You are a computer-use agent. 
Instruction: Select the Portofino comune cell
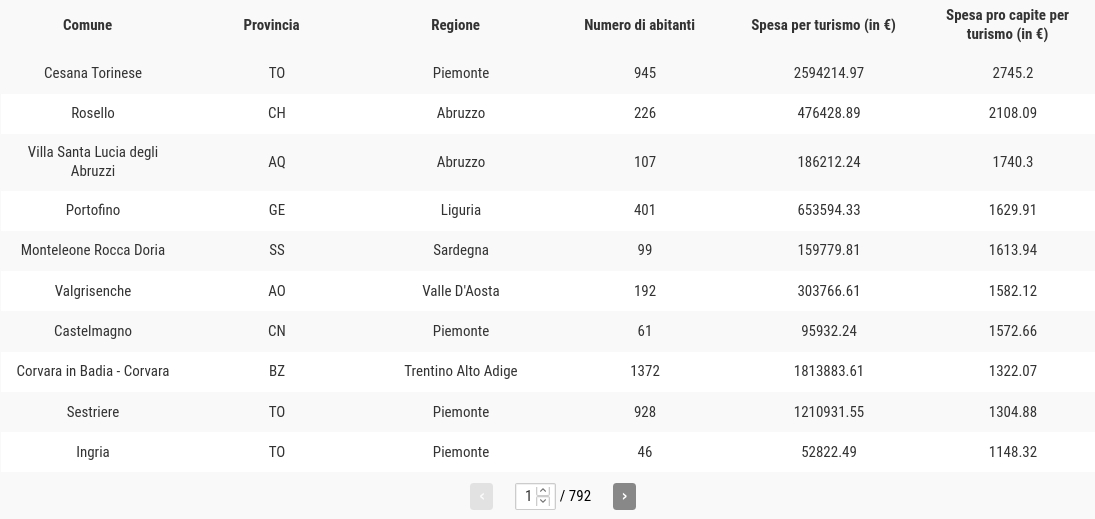[x=93, y=210]
